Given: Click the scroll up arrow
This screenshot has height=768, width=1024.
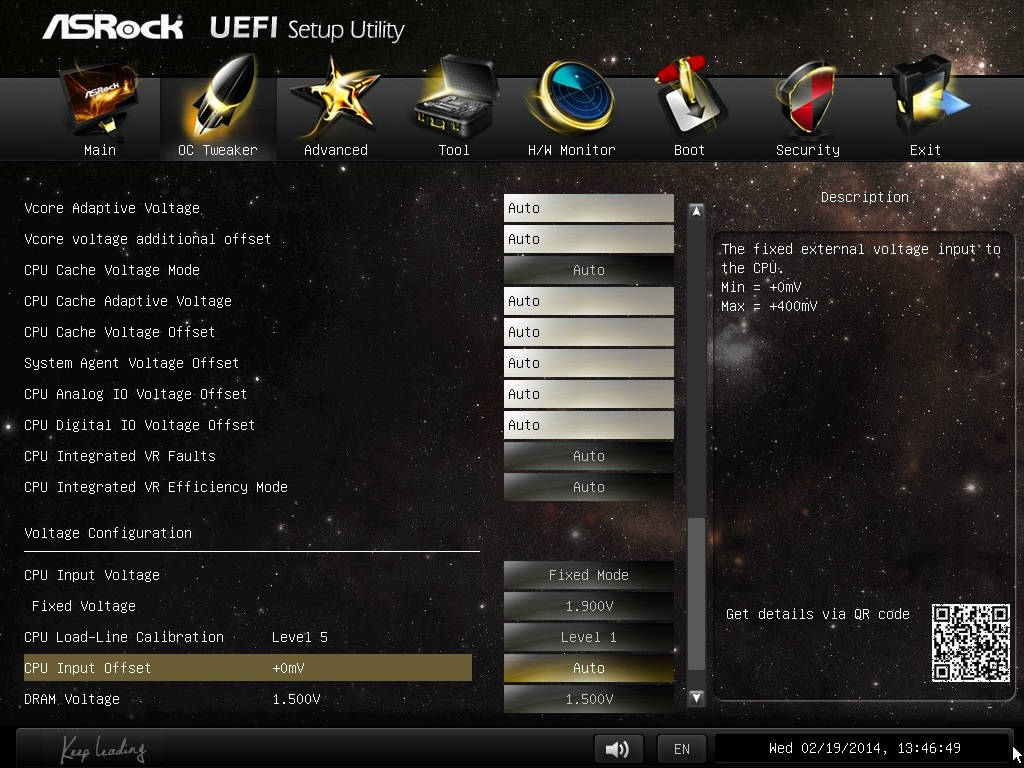Looking at the screenshot, I should 696,211.
